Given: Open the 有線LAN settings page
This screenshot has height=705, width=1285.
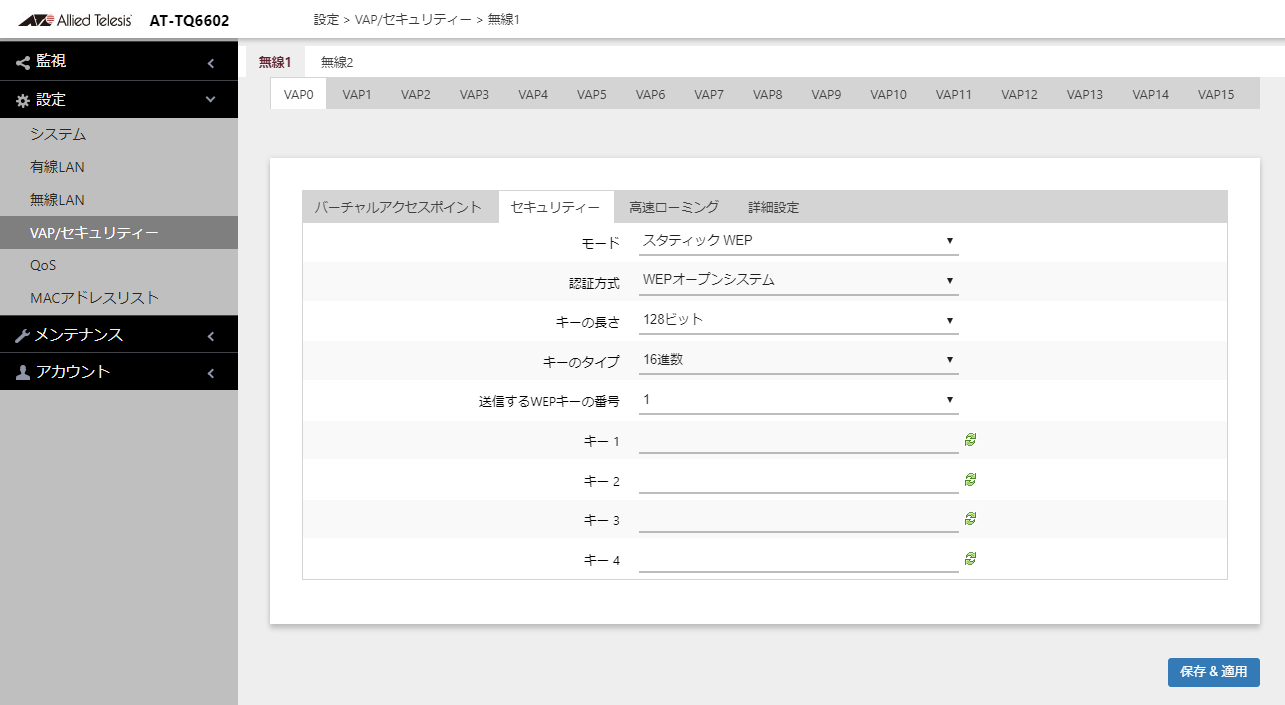Looking at the screenshot, I should point(119,167).
